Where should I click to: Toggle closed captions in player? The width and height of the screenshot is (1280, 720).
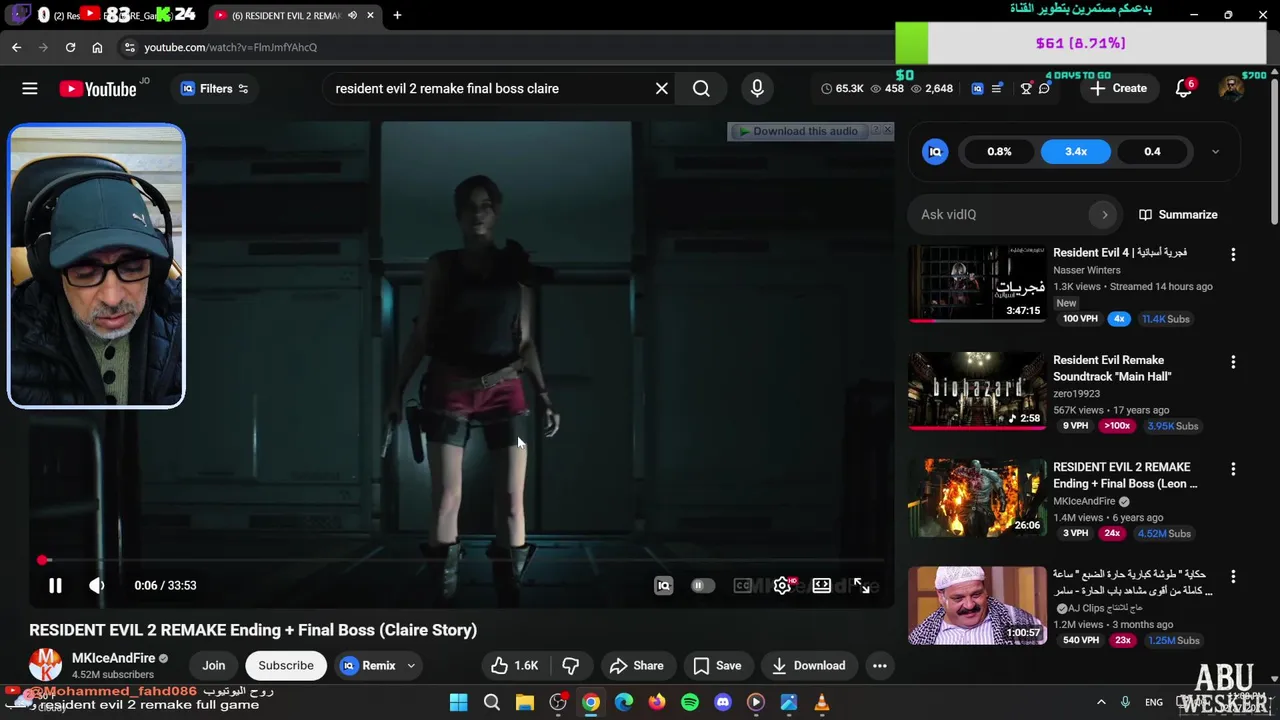point(742,586)
